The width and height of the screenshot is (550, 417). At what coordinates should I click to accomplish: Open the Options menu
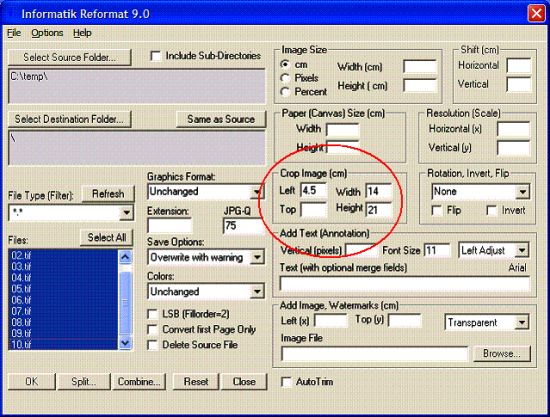[47, 33]
